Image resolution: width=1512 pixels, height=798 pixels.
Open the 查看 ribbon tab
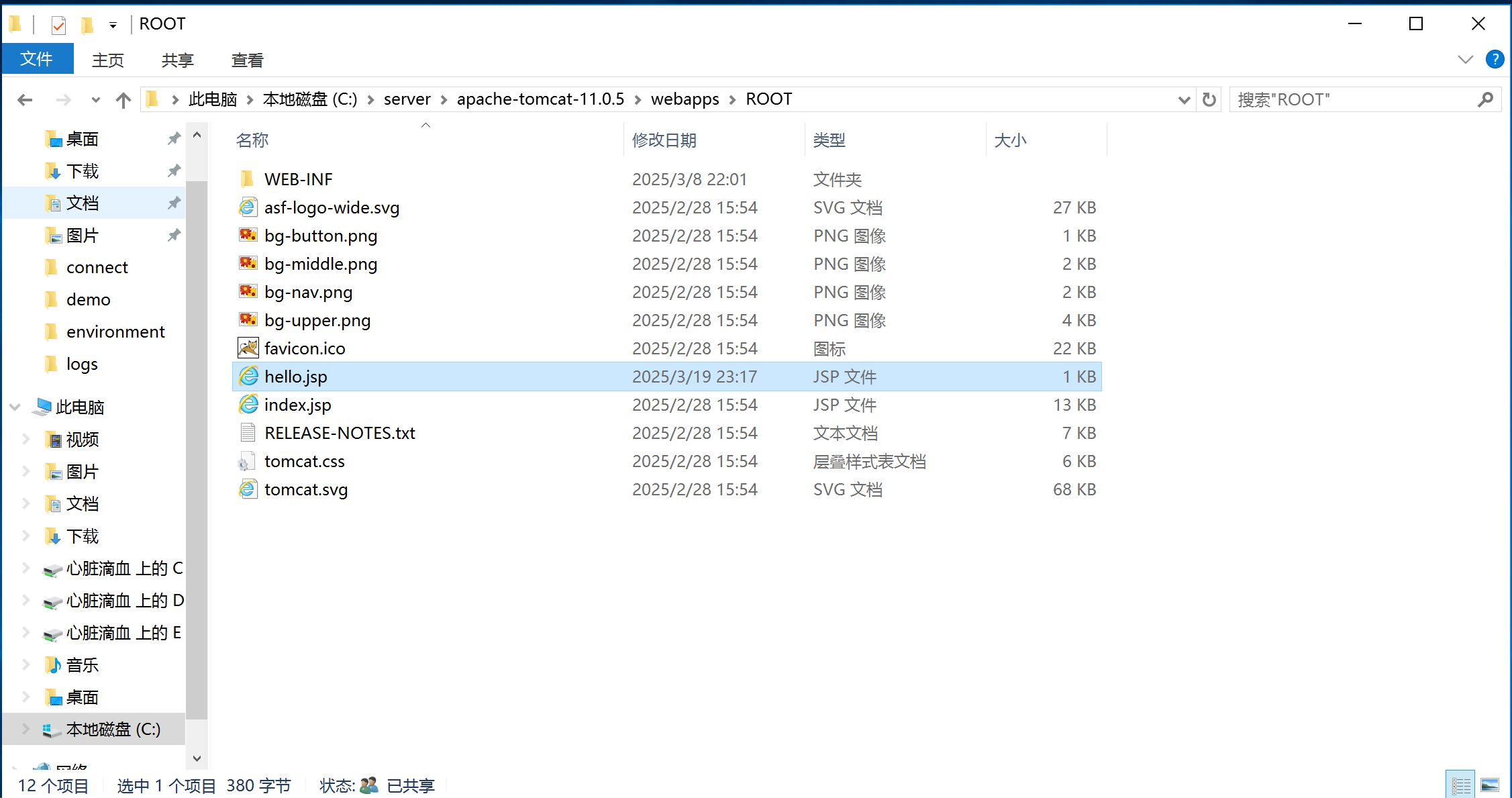point(247,60)
